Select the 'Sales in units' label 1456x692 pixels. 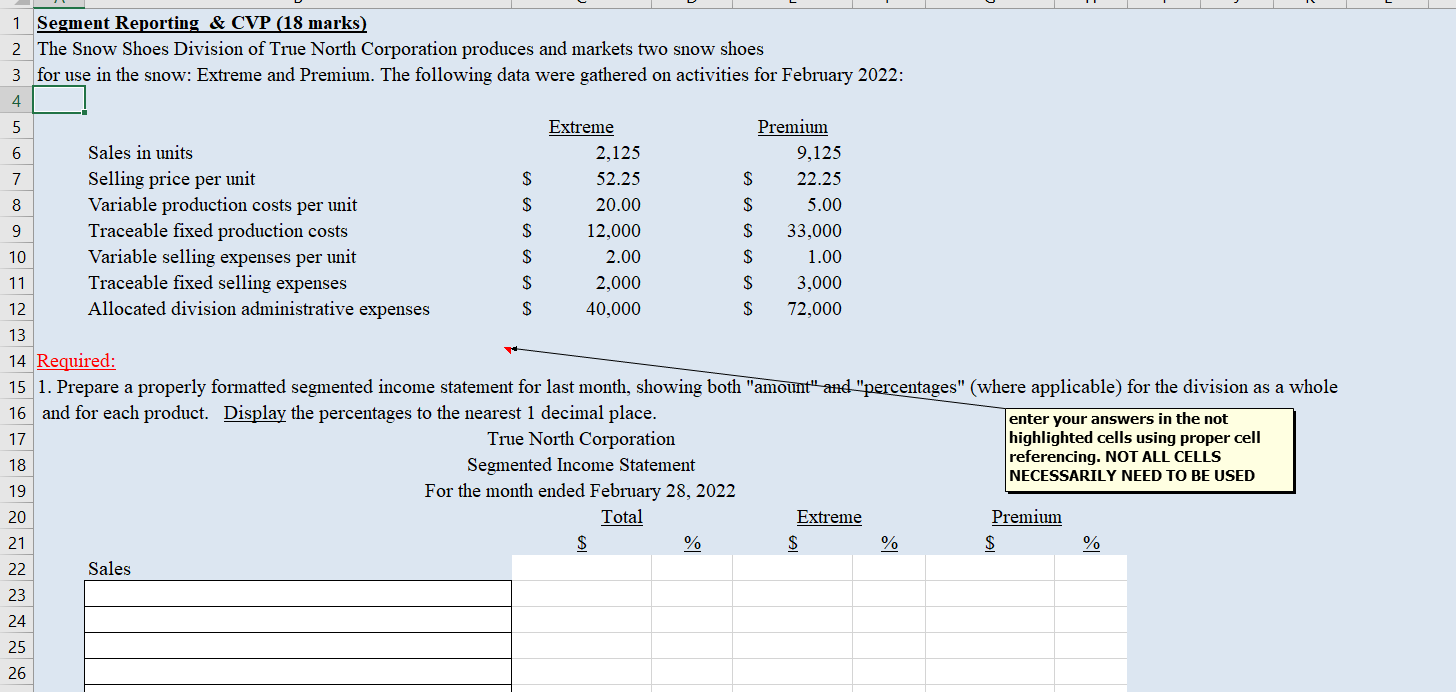pyautogui.click(x=141, y=153)
